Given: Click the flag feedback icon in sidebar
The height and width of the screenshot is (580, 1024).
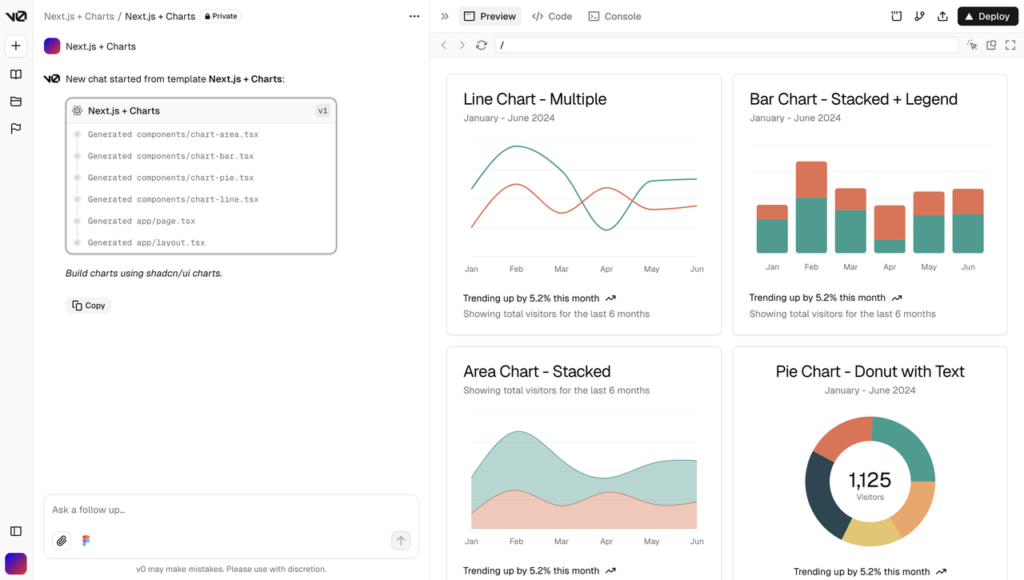Looking at the screenshot, I should click(16, 129).
